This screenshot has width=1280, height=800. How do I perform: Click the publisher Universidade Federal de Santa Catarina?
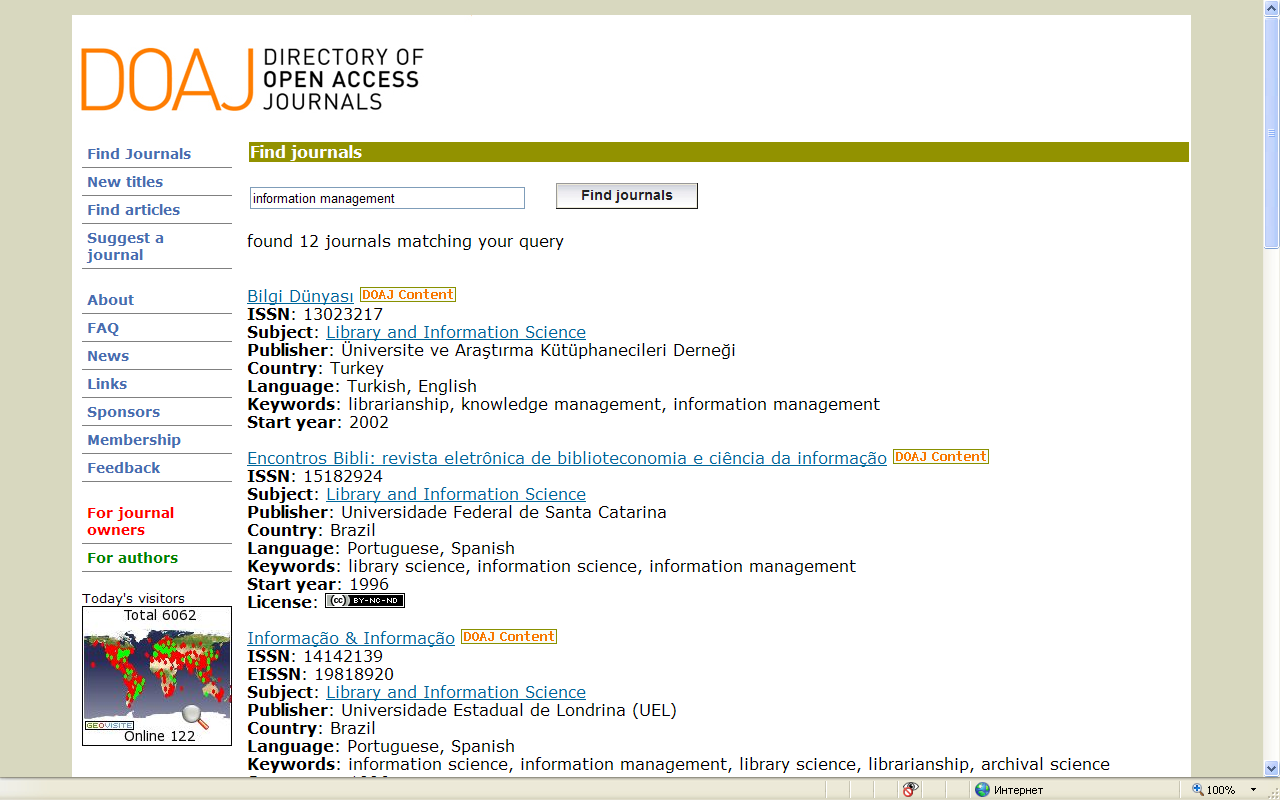point(504,512)
